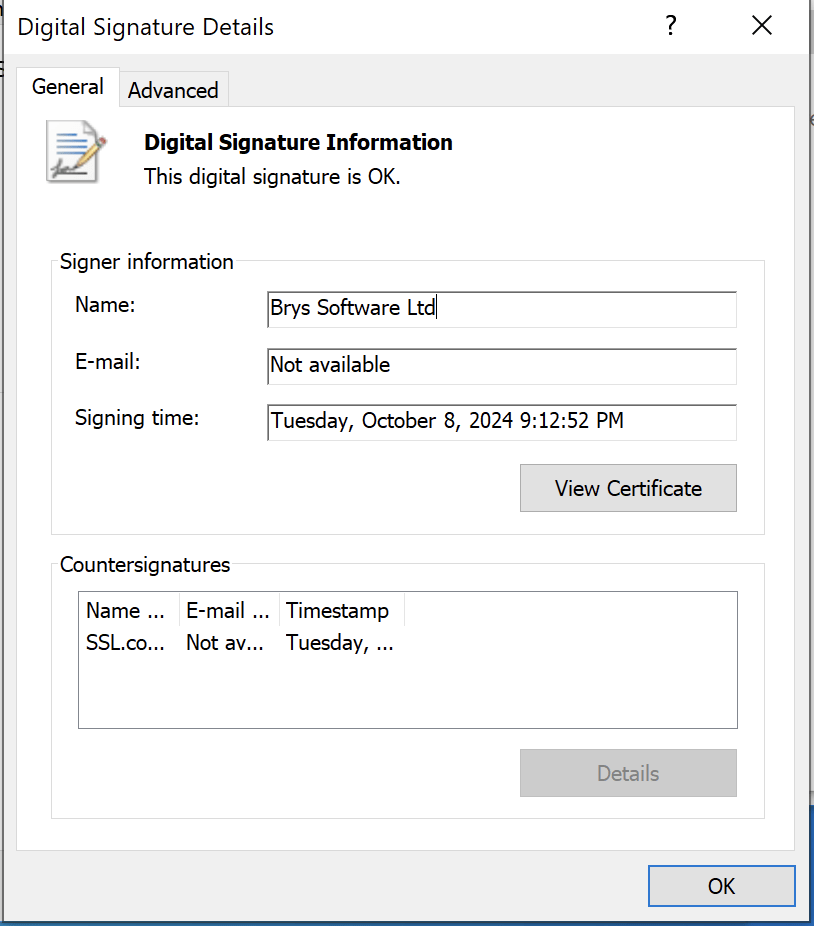Click the question mark help icon

pos(670,25)
